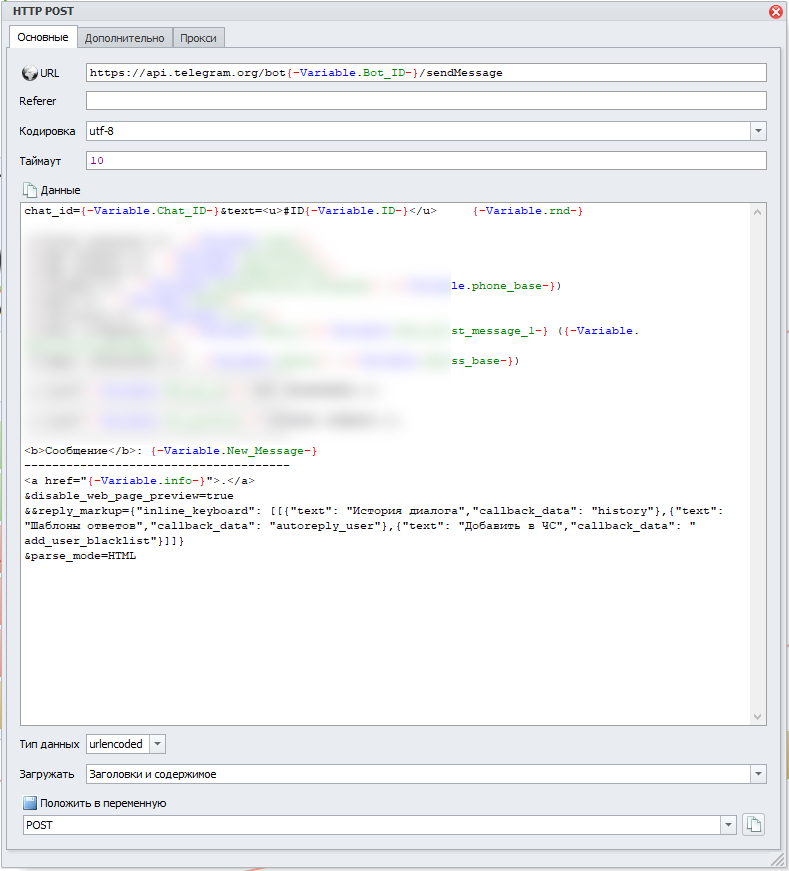
Task: Click the Положить в переменную label
Action: 103,803
